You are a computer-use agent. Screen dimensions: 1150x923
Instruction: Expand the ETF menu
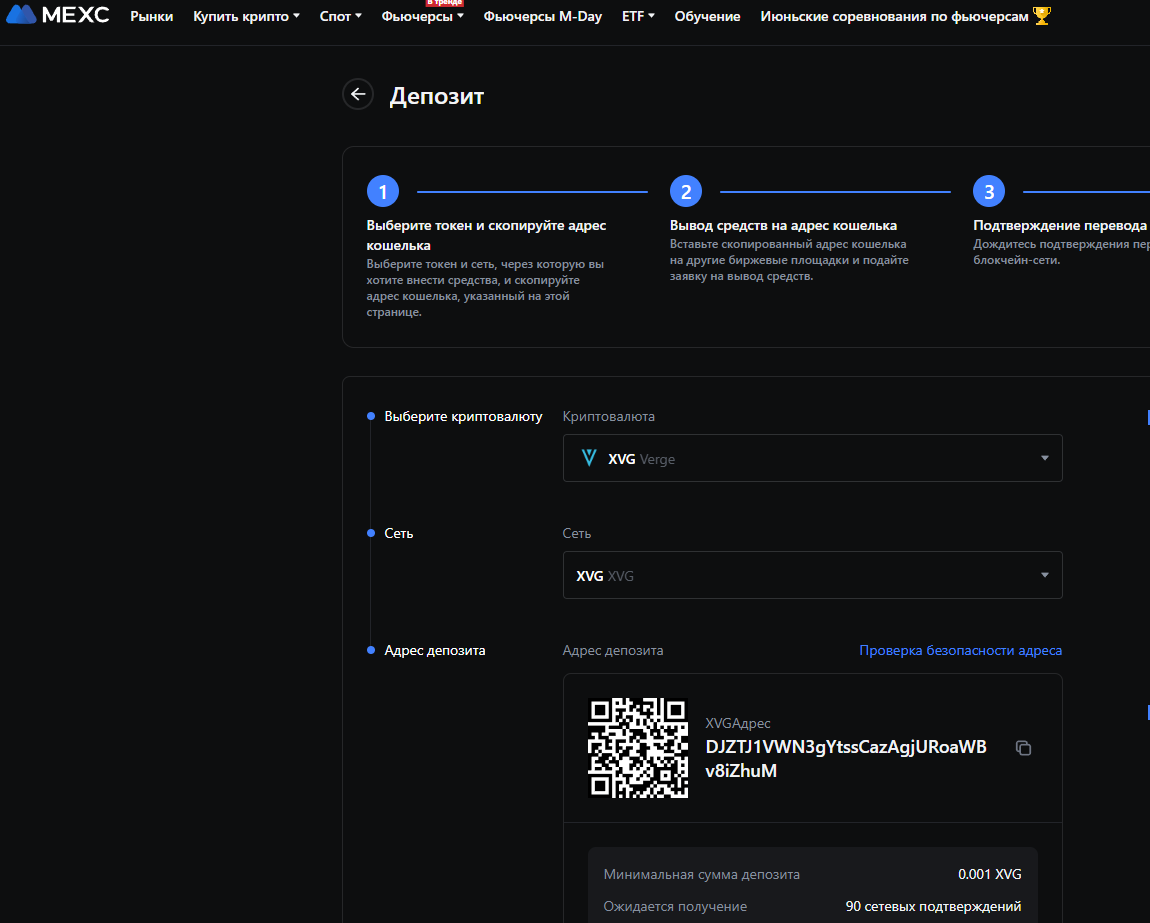pos(638,16)
